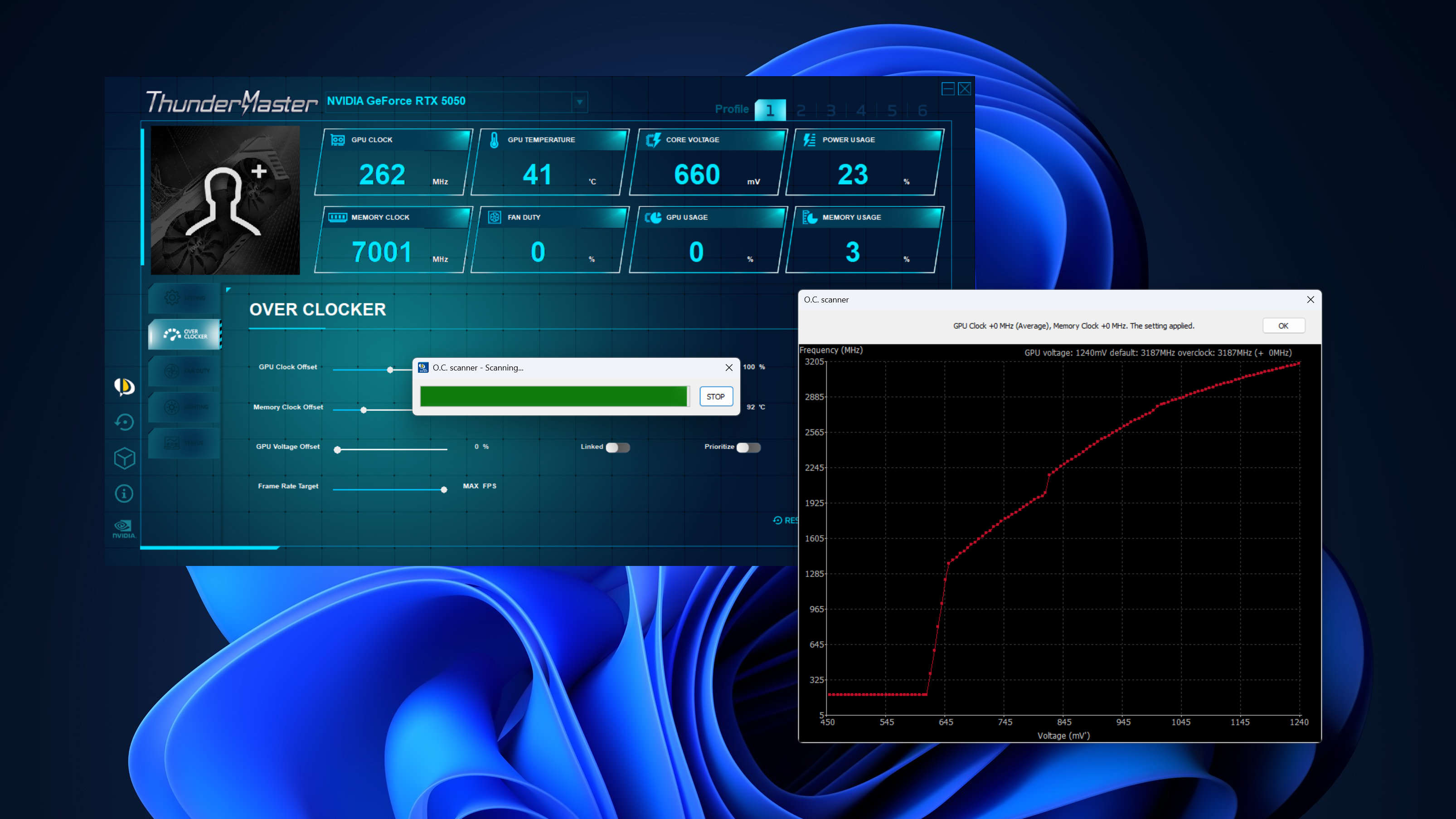1456x819 pixels.
Task: Minimize the ThunderMaster window
Action: tap(948, 89)
